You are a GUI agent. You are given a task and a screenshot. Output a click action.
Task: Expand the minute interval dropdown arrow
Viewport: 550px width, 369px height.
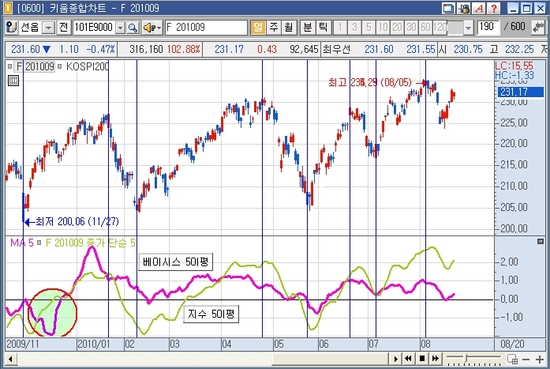(x=468, y=28)
